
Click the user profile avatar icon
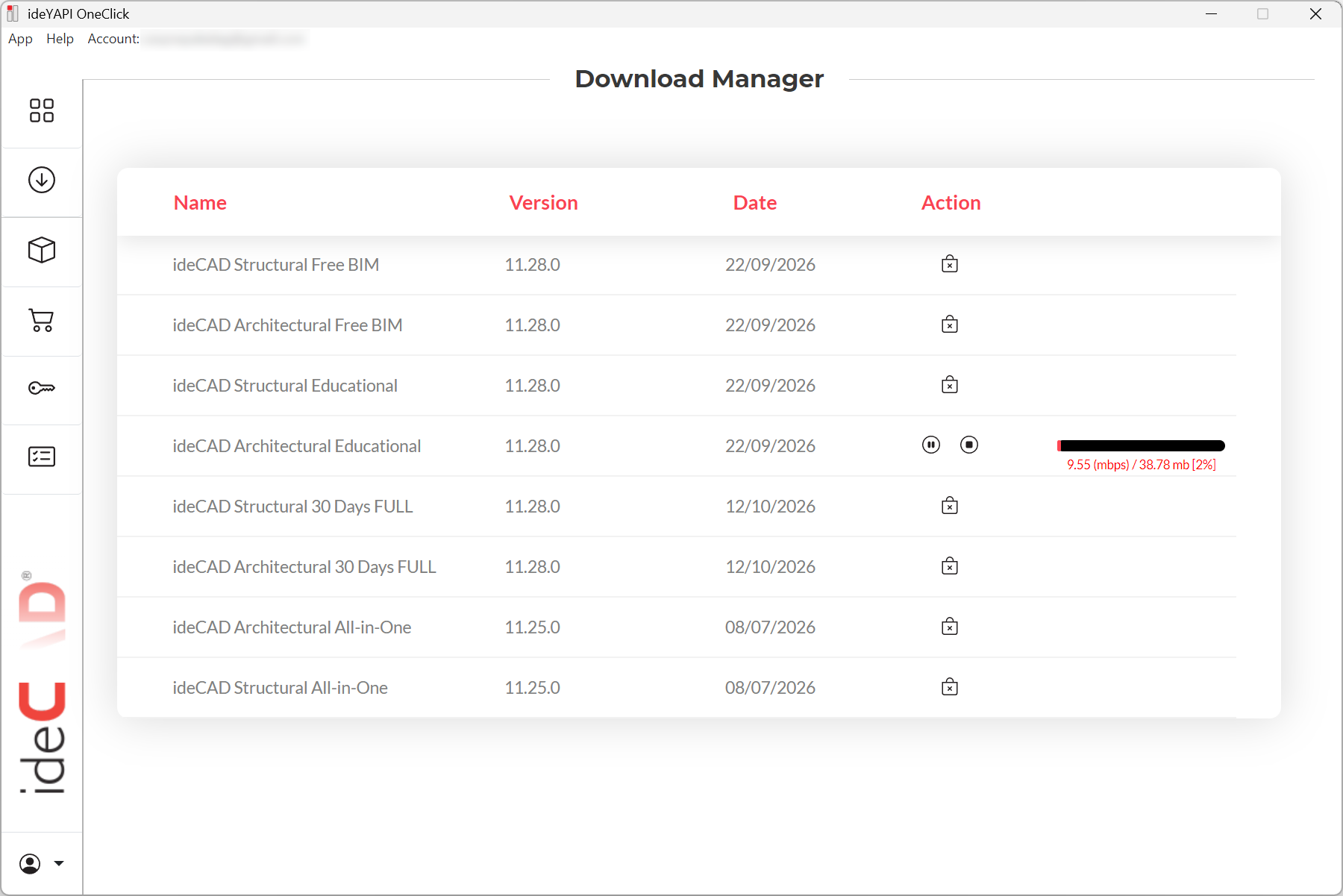click(x=30, y=864)
